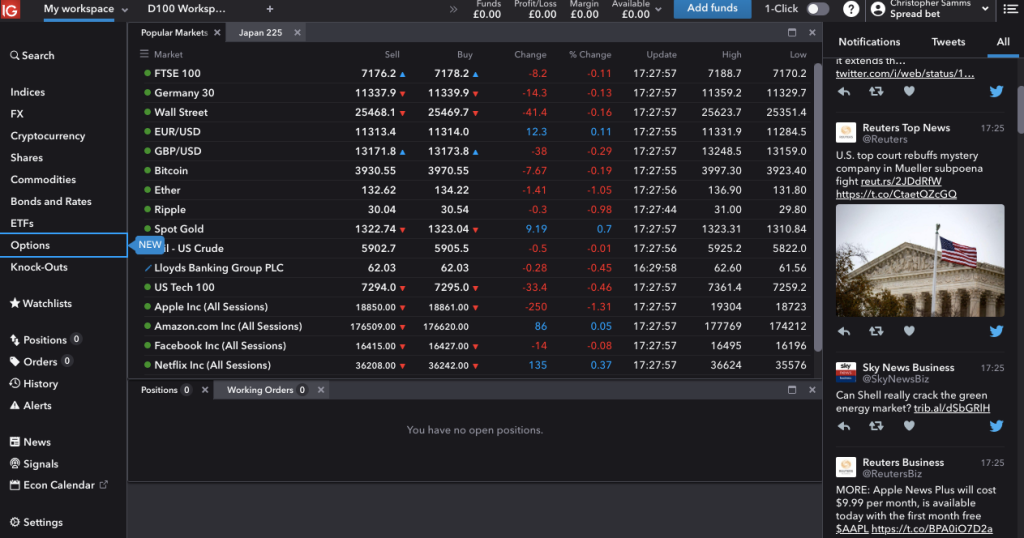Click the Add funds button
The height and width of the screenshot is (538, 1024).
click(x=712, y=9)
